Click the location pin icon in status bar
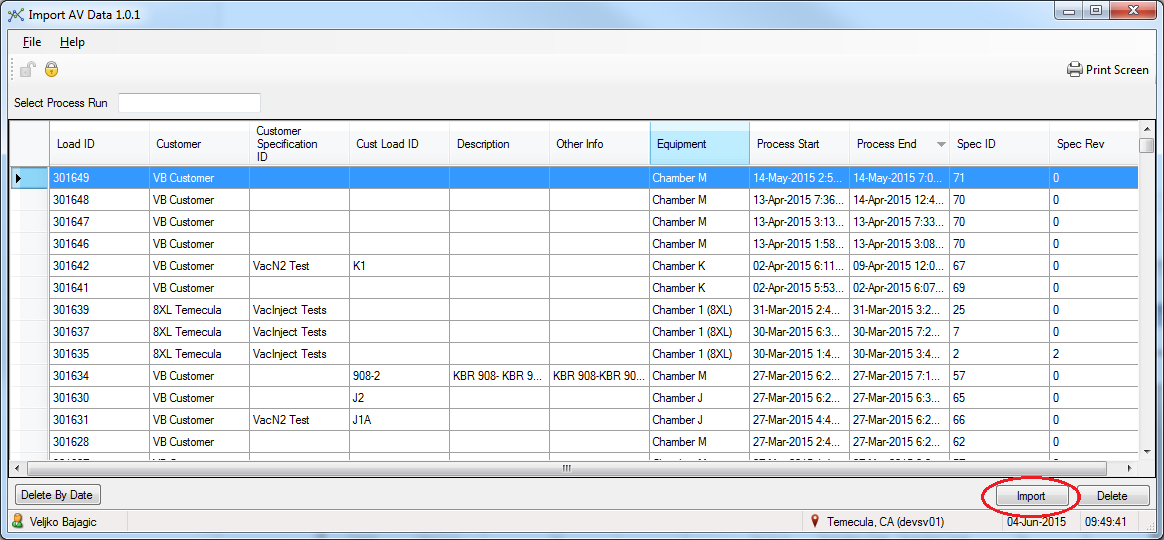 815,521
